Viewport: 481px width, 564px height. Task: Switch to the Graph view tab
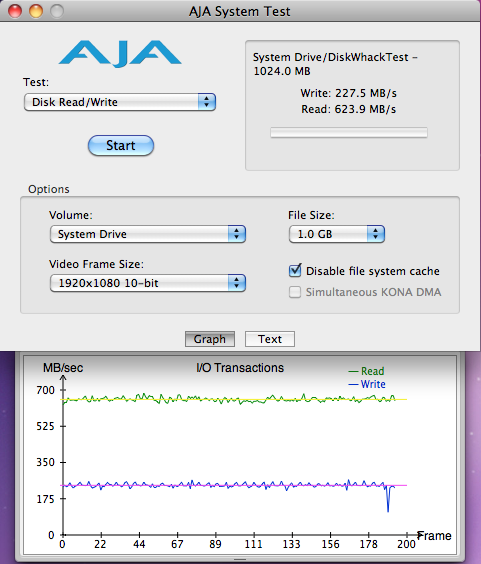pos(210,339)
